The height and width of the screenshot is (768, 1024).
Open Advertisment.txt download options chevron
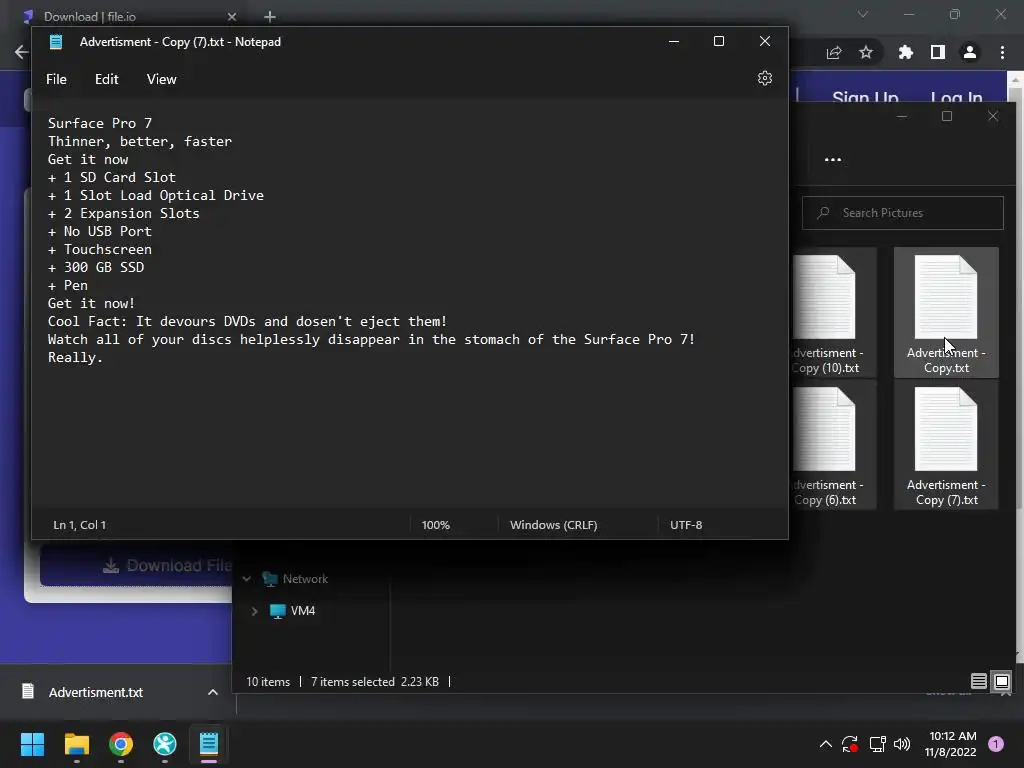tap(212, 692)
